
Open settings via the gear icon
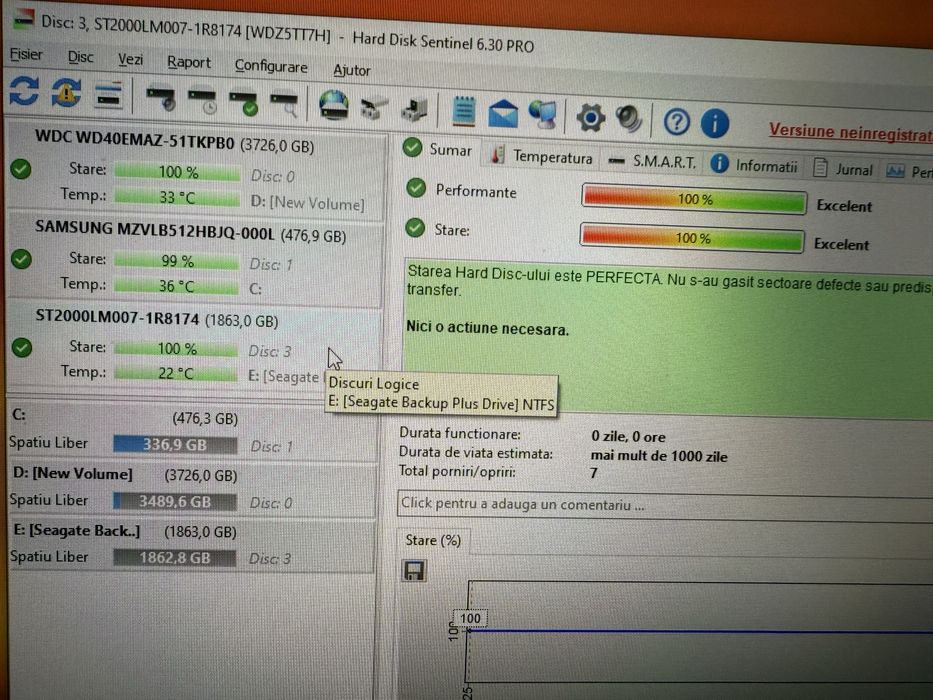(x=590, y=117)
